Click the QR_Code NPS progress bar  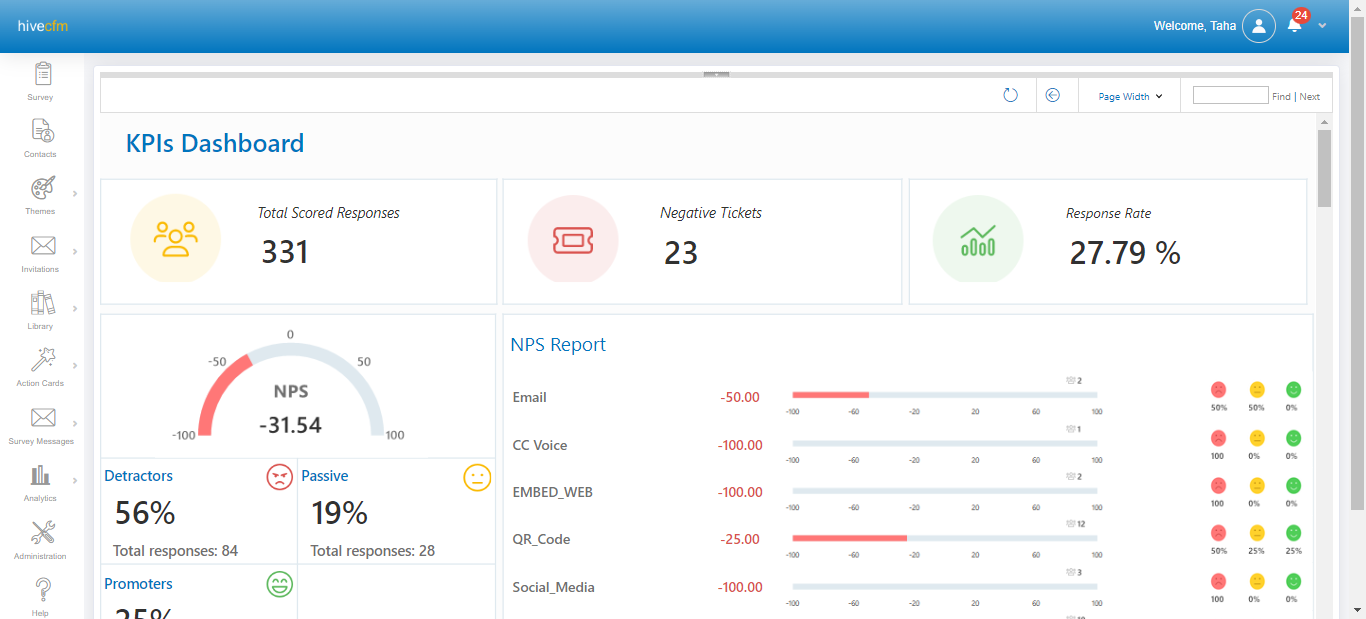(x=944, y=538)
